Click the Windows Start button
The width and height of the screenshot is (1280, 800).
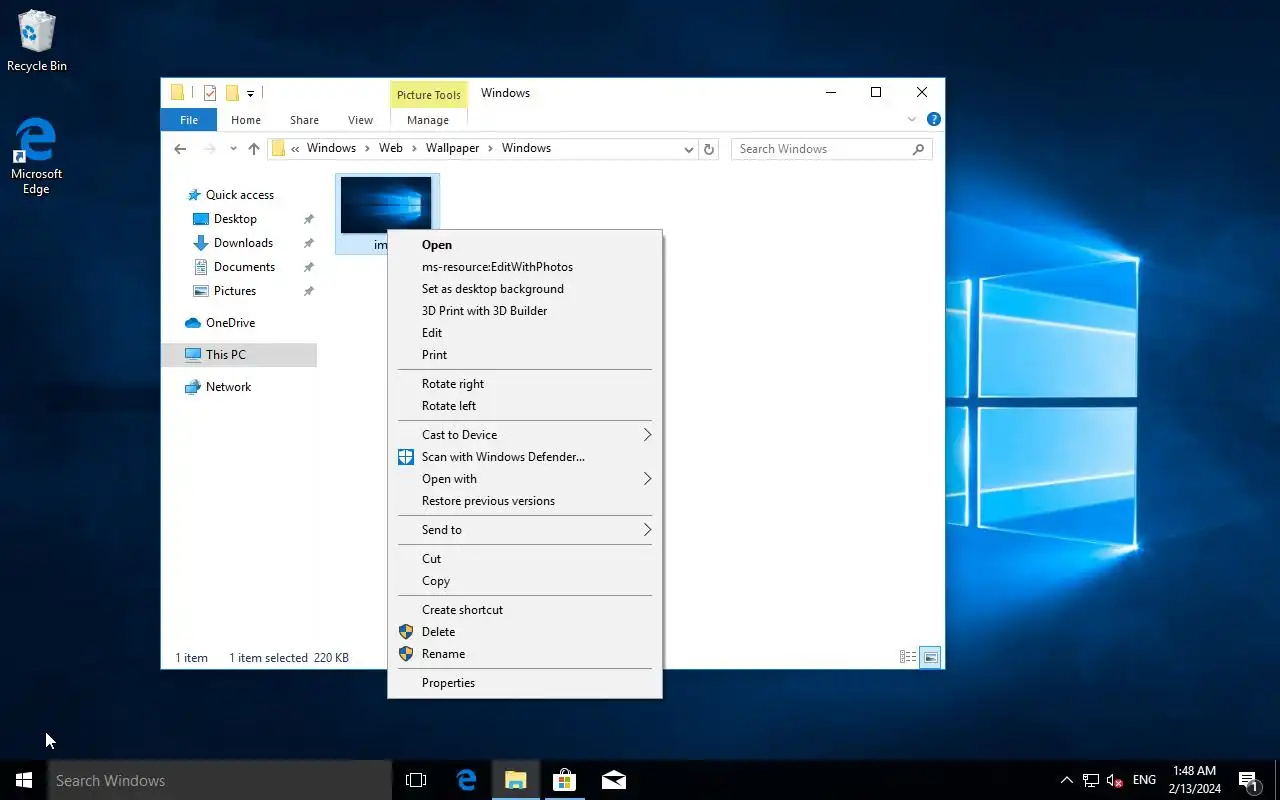click(24, 780)
